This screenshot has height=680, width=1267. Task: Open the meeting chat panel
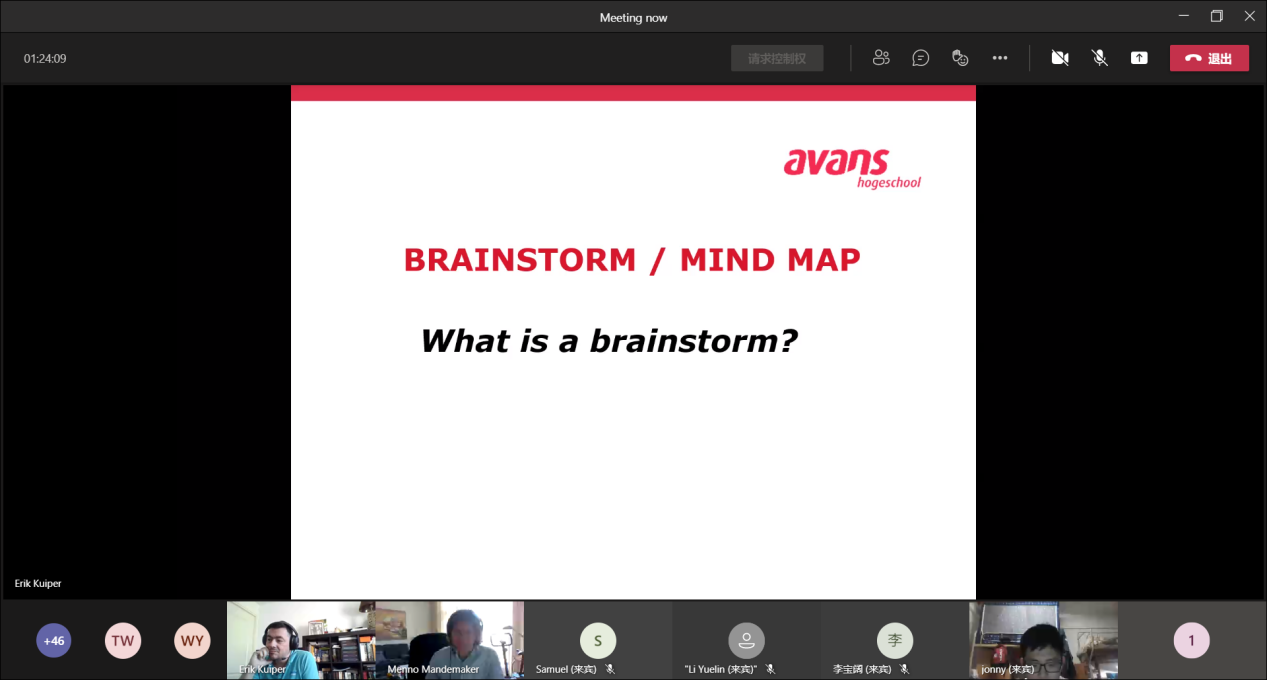pyautogui.click(x=920, y=58)
